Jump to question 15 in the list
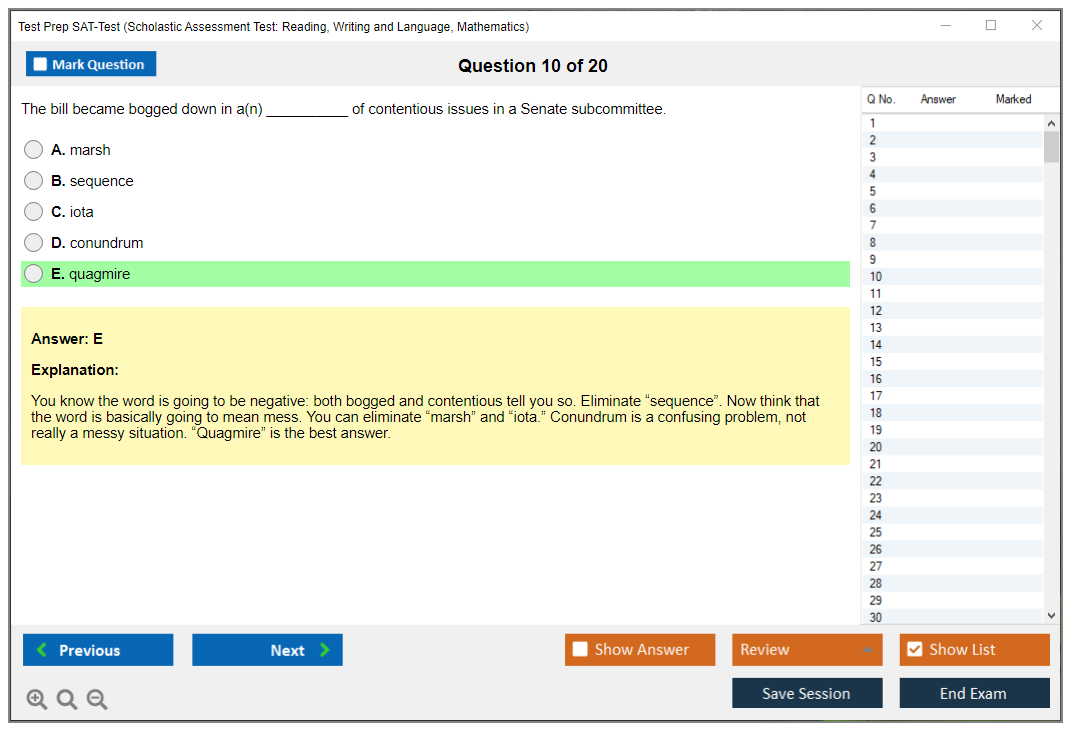 click(876, 362)
